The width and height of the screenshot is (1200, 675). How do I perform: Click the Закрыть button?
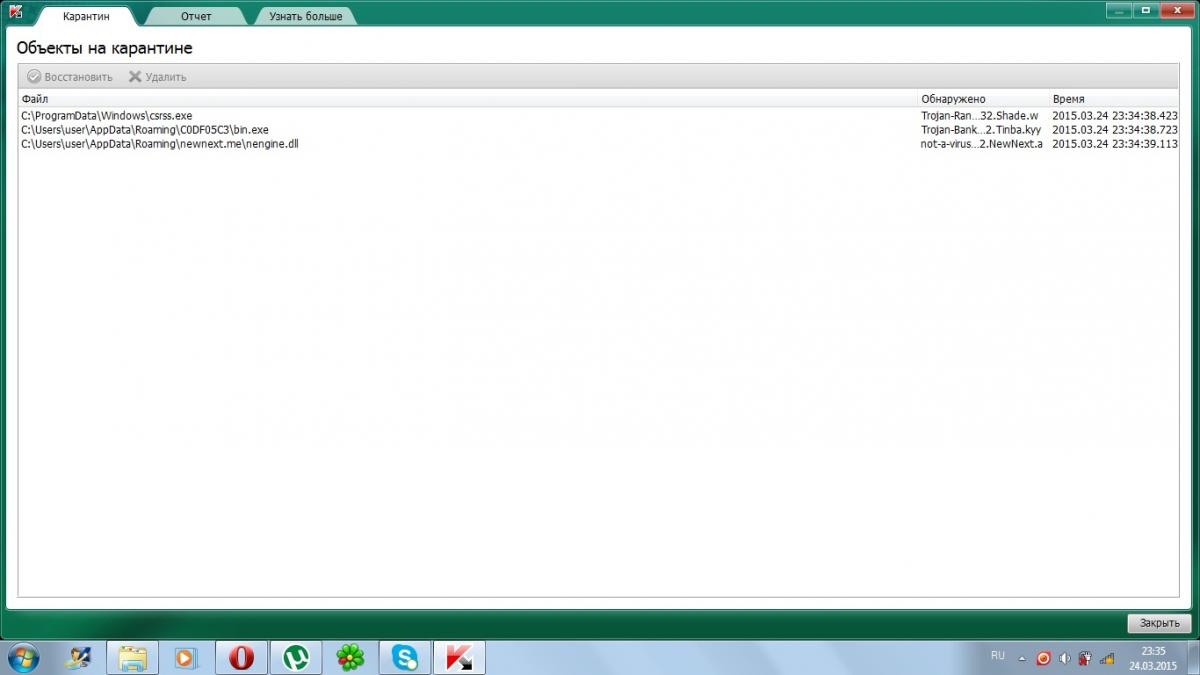coord(1159,623)
